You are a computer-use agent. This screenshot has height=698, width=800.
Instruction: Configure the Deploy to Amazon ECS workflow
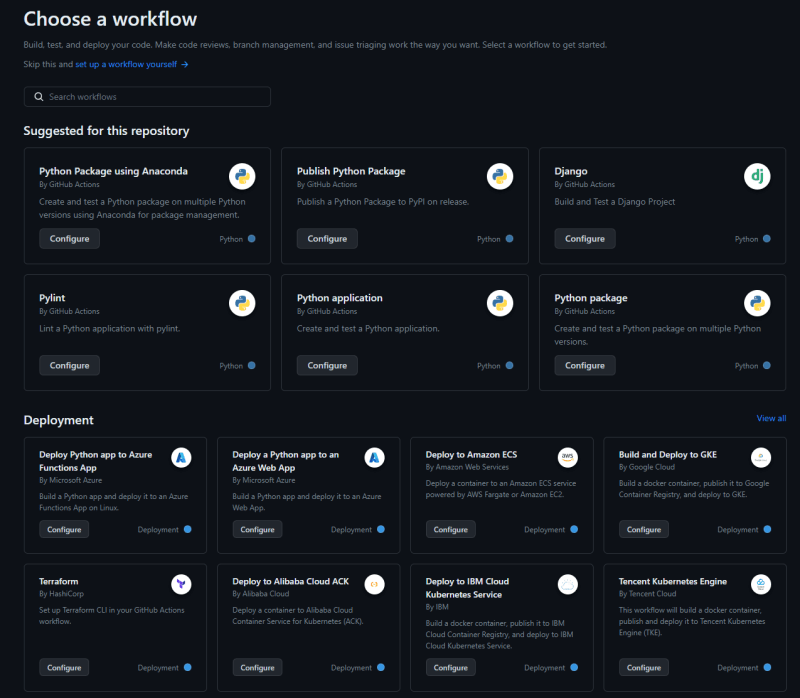coord(451,530)
